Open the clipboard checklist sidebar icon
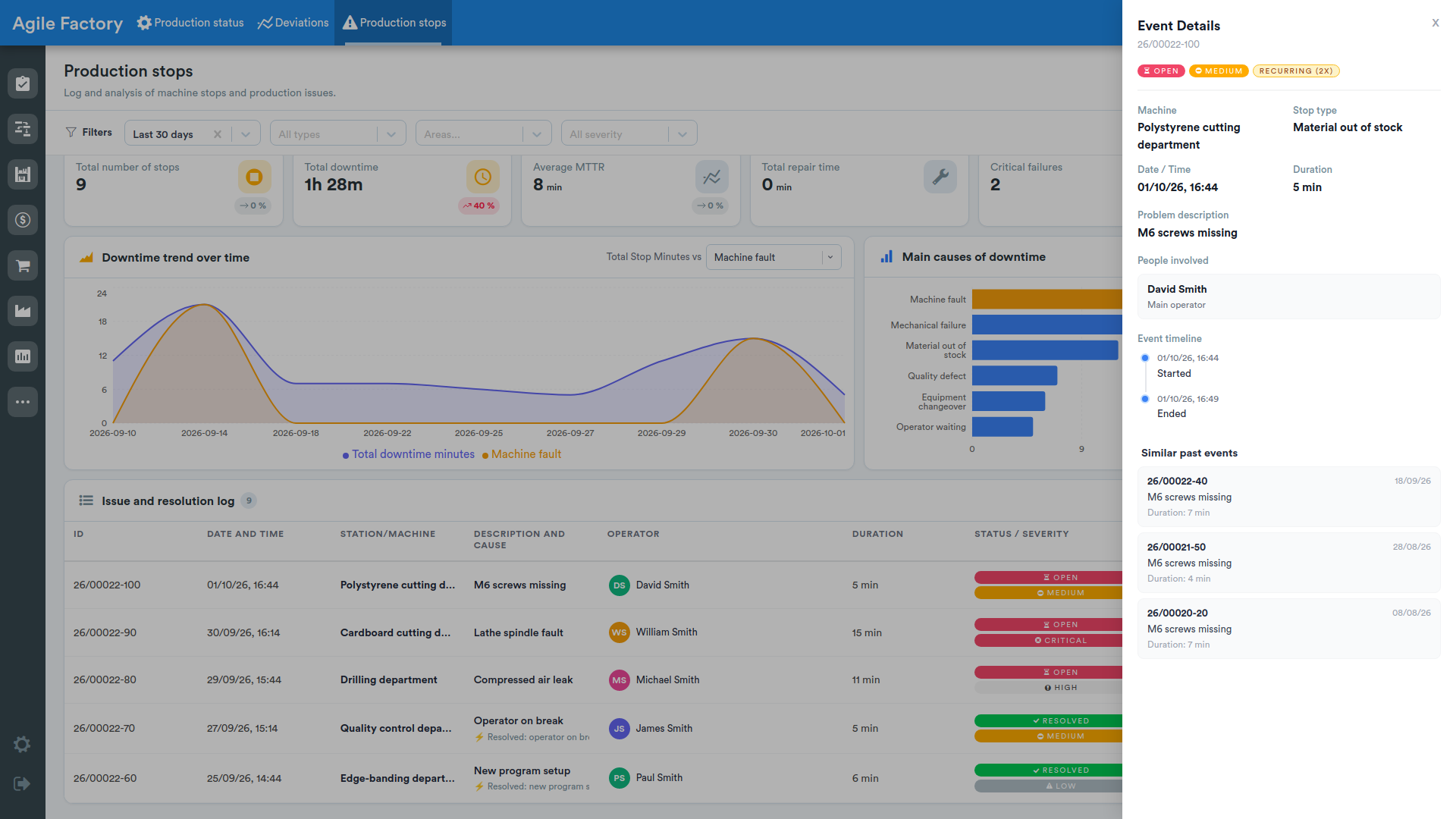 click(23, 83)
